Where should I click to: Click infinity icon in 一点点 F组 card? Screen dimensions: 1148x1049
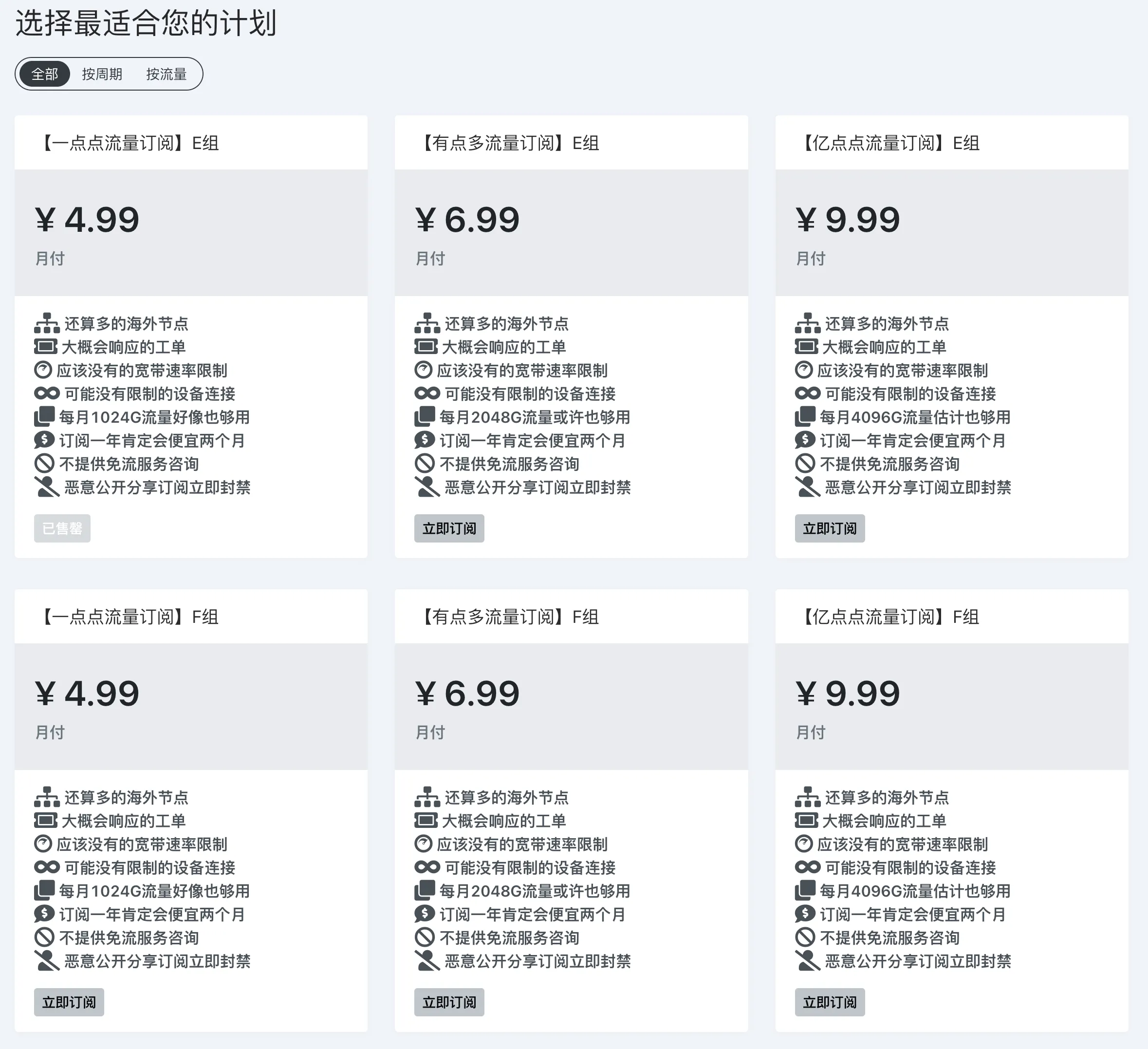tap(47, 867)
